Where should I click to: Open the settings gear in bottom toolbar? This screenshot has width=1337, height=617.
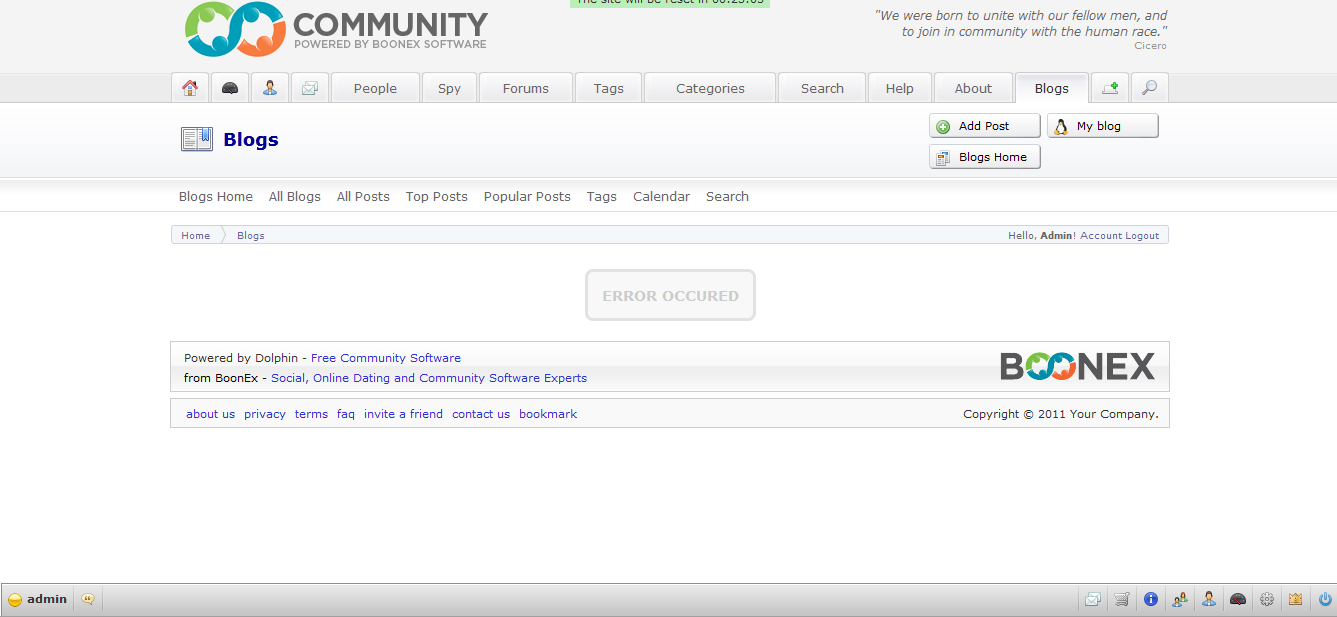coord(1267,599)
